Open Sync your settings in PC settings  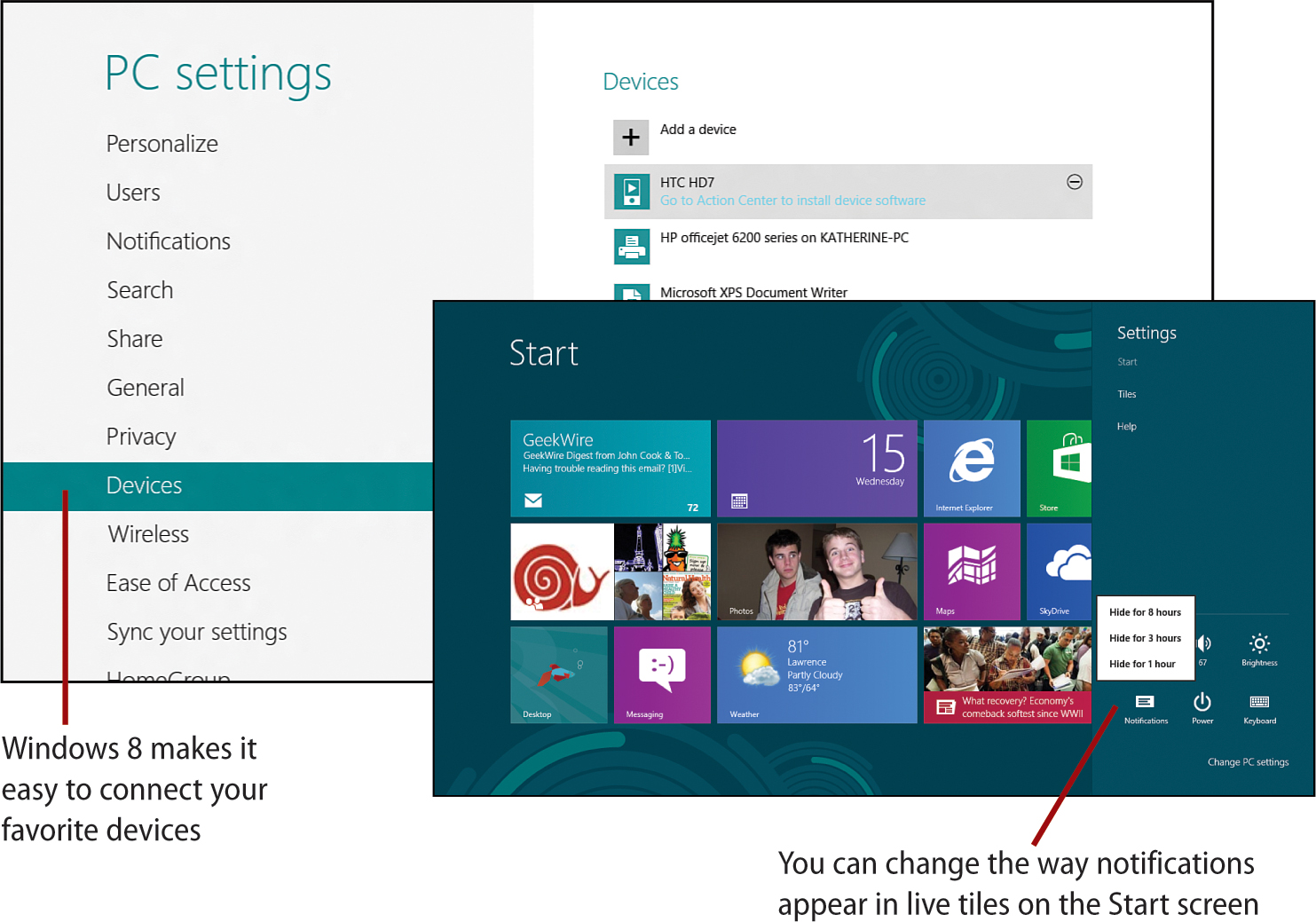[x=197, y=632]
